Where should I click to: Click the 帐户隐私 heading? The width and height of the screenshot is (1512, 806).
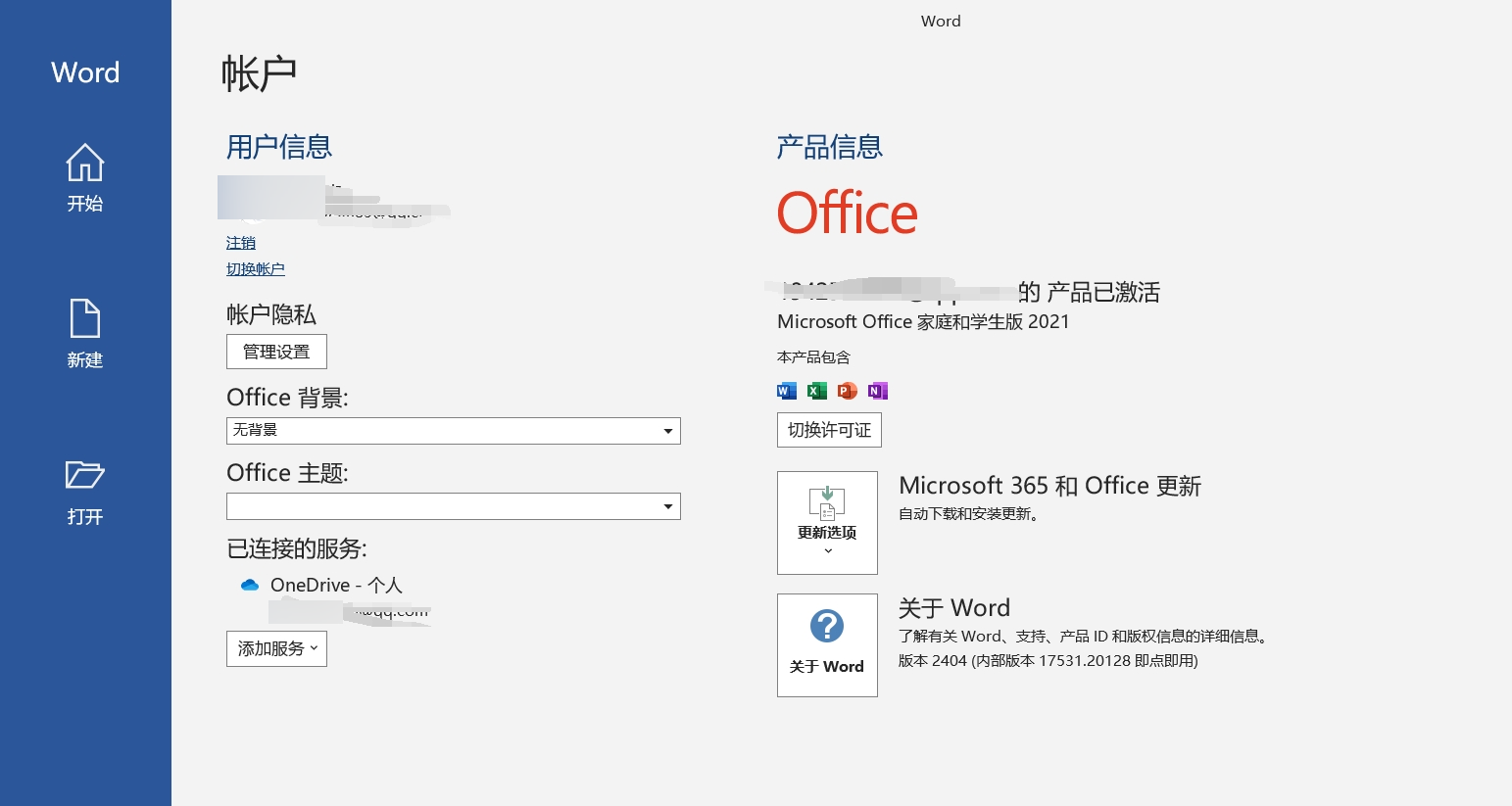pos(271,314)
